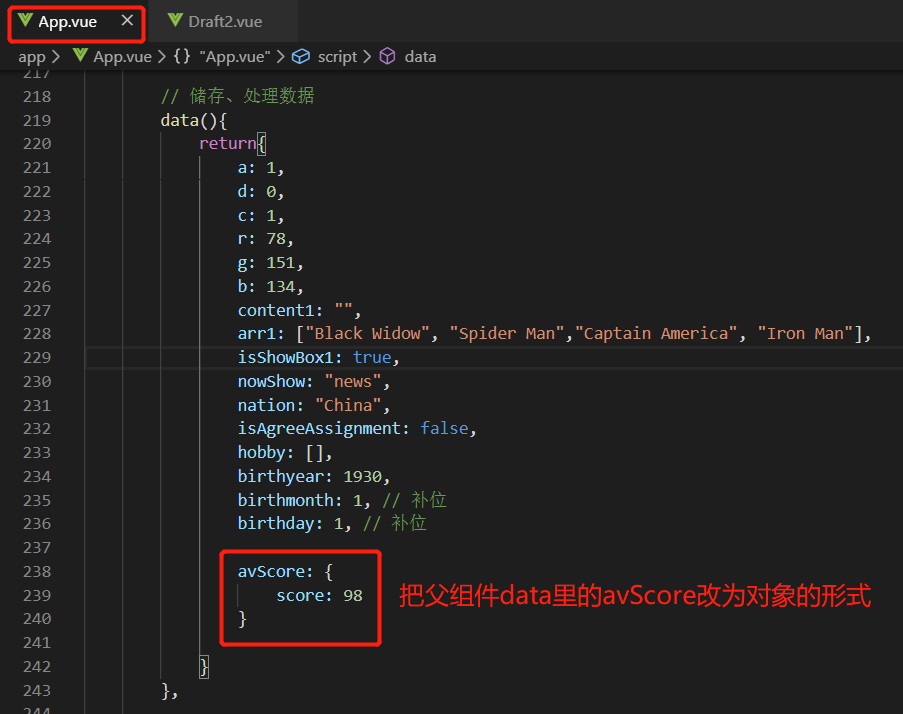
Task: Click the 'content1' property name
Action: 275,310
